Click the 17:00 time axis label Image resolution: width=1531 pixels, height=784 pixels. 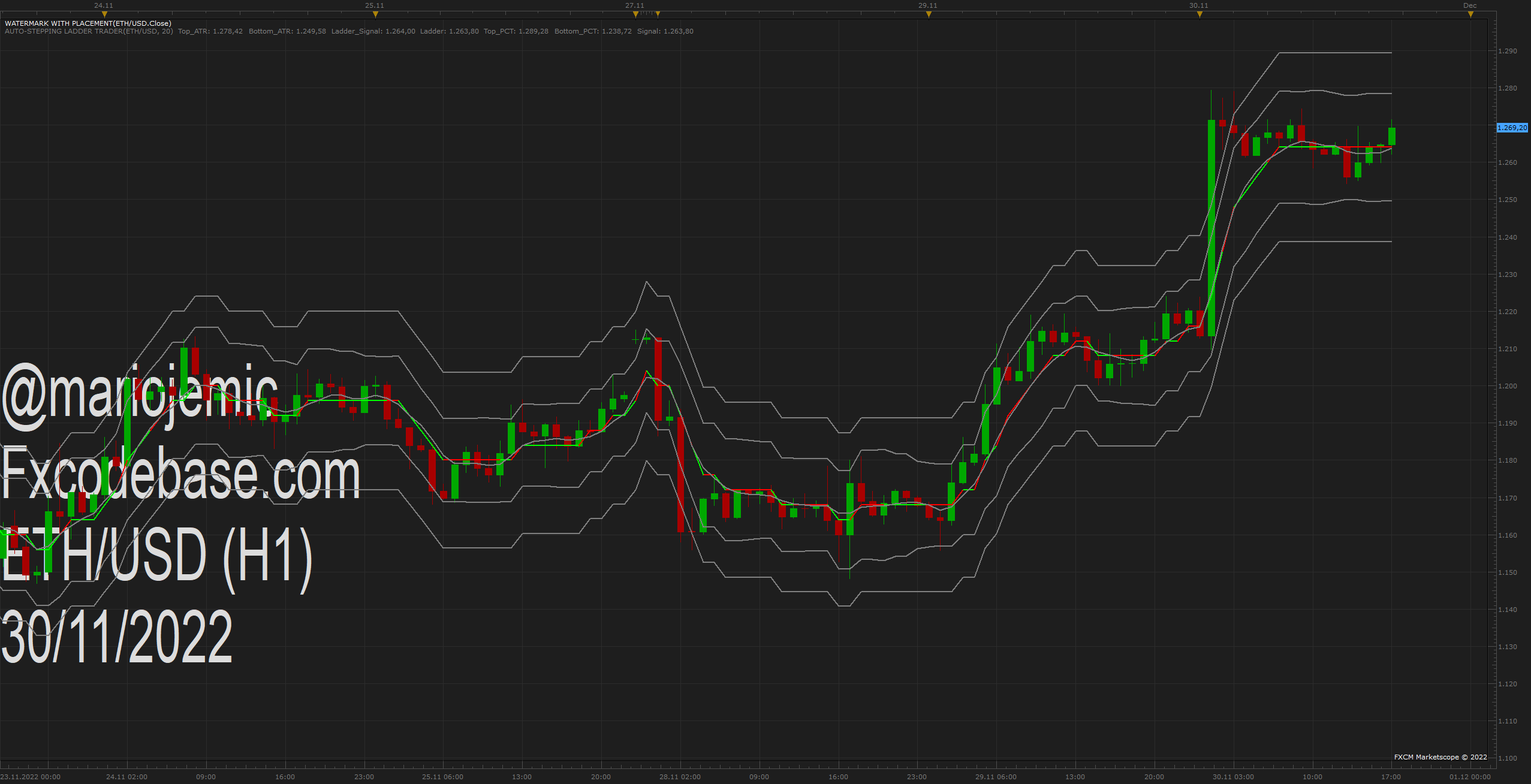point(1391,777)
